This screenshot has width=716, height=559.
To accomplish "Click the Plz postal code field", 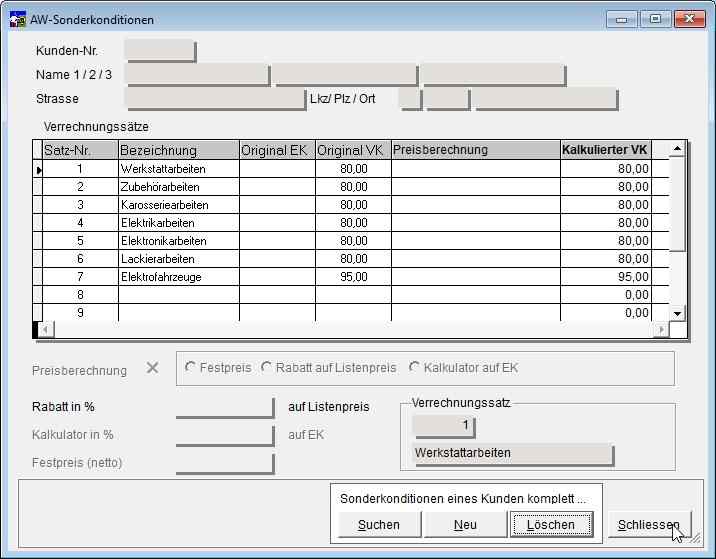I will click(448, 99).
